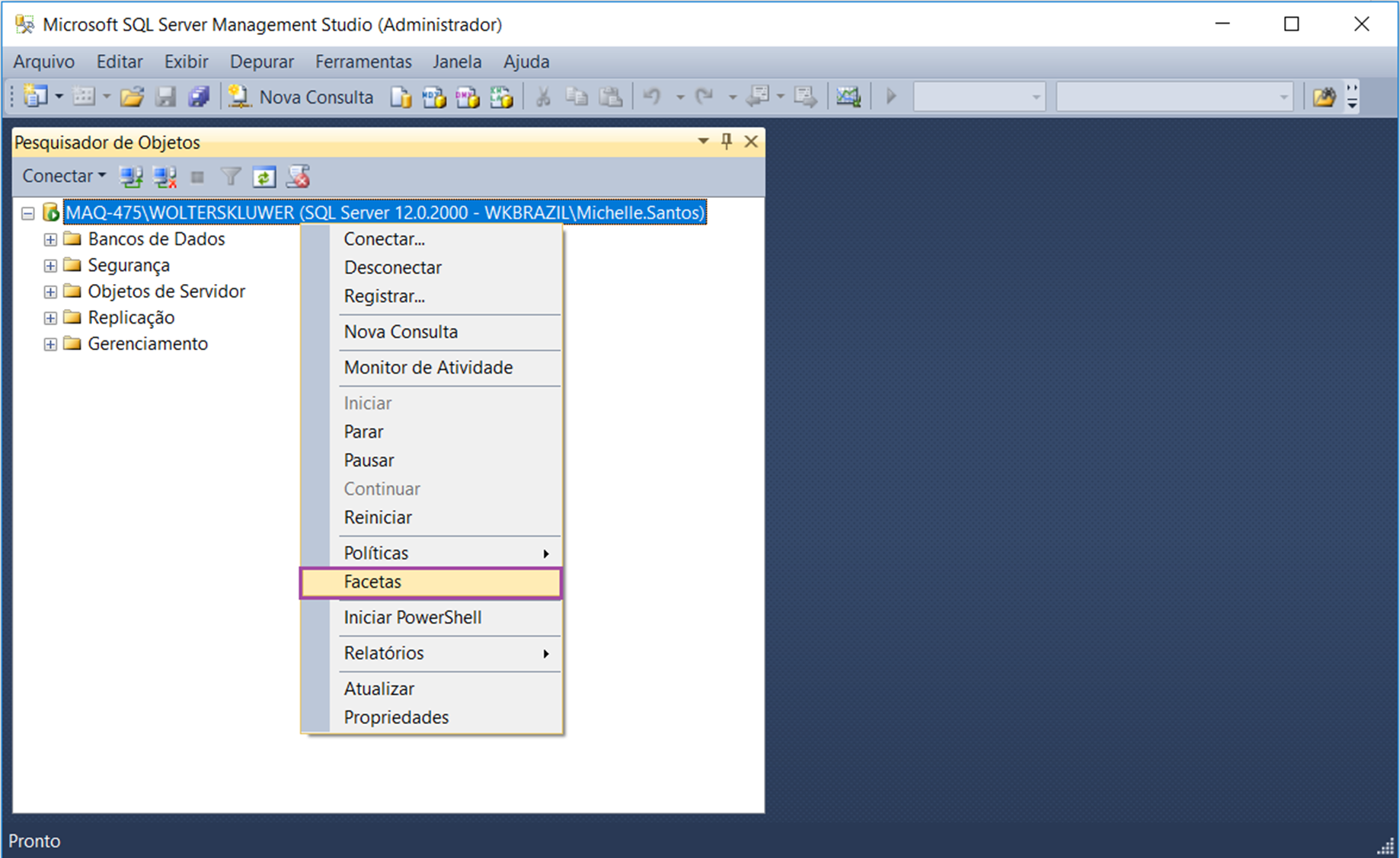This screenshot has width=1400, height=858.
Task: Choose Propriedades in the context menu
Action: click(431, 718)
